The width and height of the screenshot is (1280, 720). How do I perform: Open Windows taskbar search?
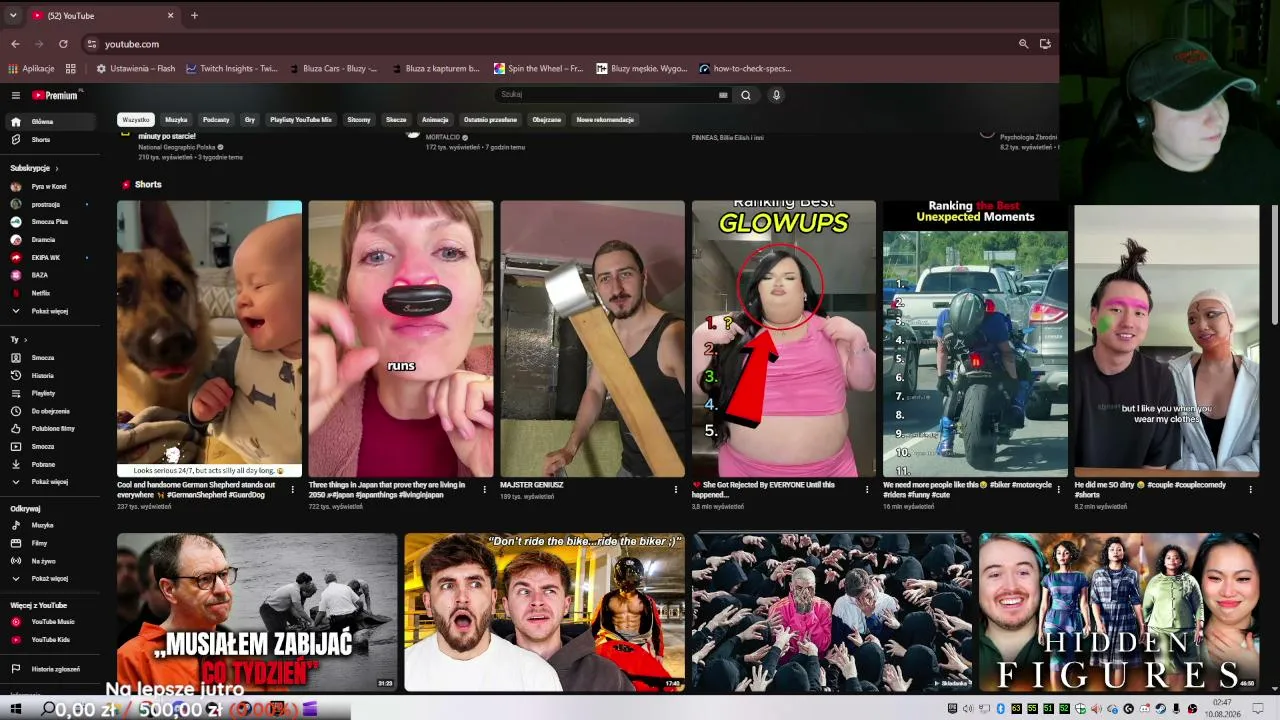(x=48, y=709)
